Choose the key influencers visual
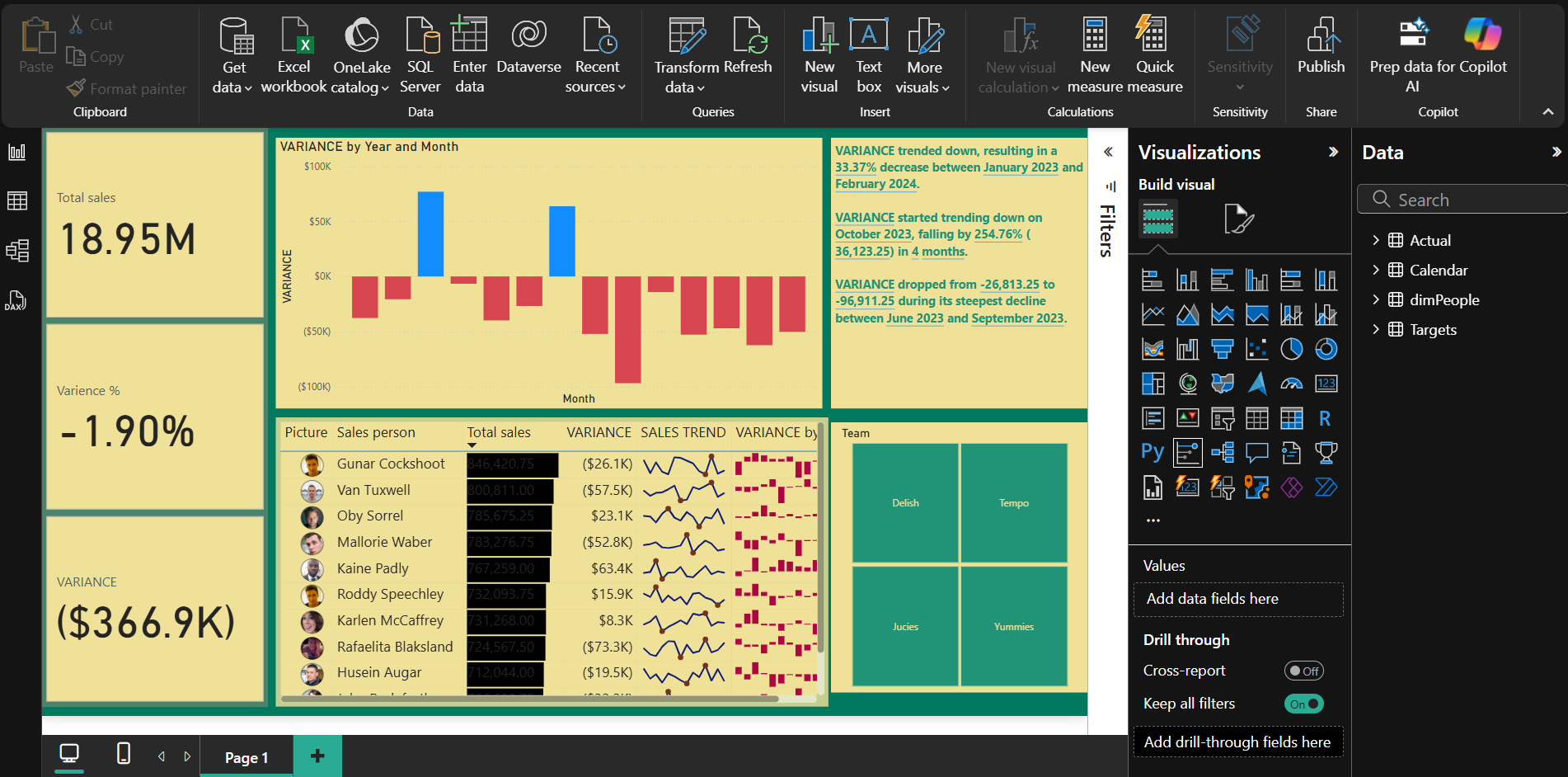 coord(1187,452)
